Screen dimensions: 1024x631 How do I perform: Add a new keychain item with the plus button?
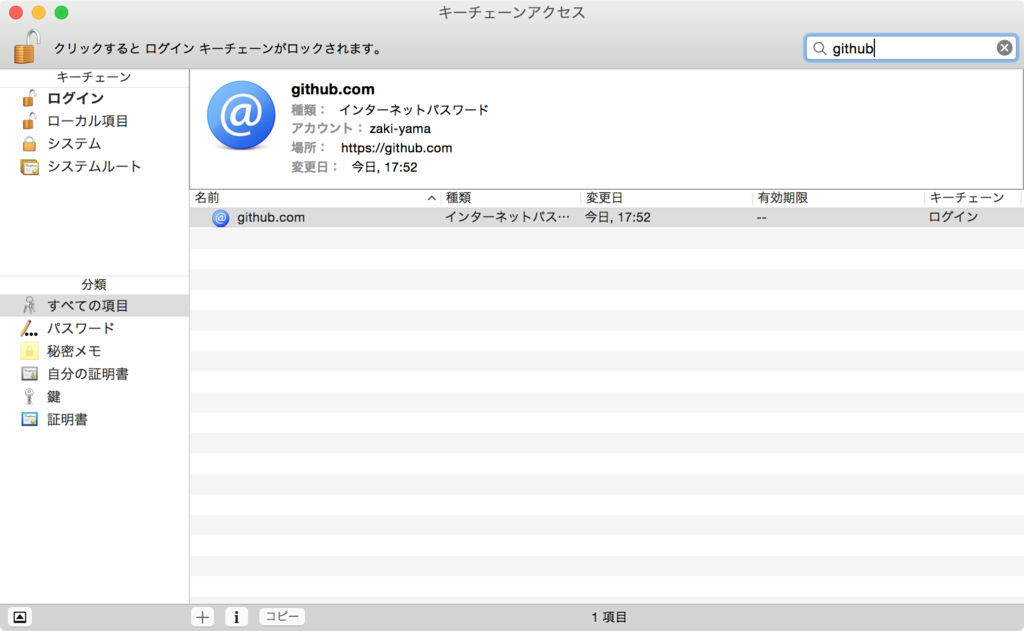click(202, 616)
